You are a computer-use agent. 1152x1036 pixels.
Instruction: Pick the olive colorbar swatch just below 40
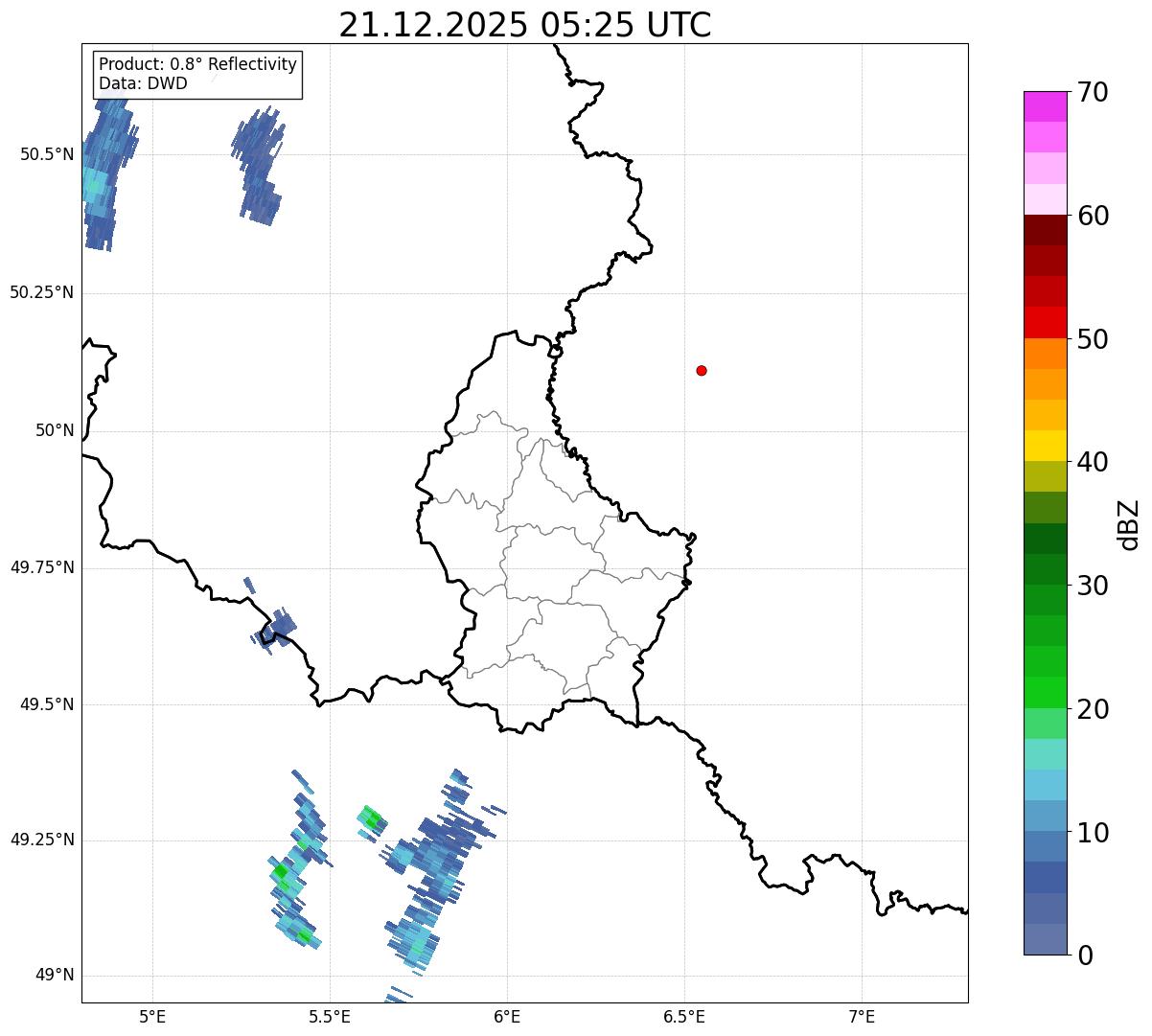(x=1045, y=476)
